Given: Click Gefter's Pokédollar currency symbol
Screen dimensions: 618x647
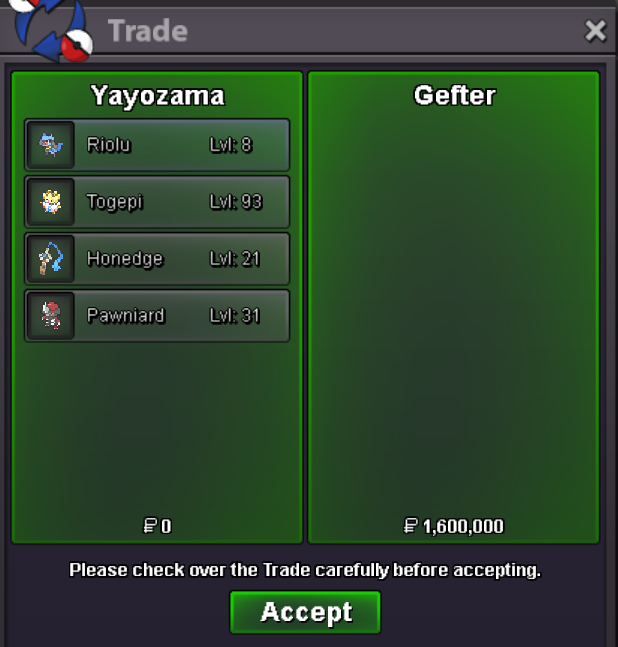Looking at the screenshot, I should tap(410, 526).
